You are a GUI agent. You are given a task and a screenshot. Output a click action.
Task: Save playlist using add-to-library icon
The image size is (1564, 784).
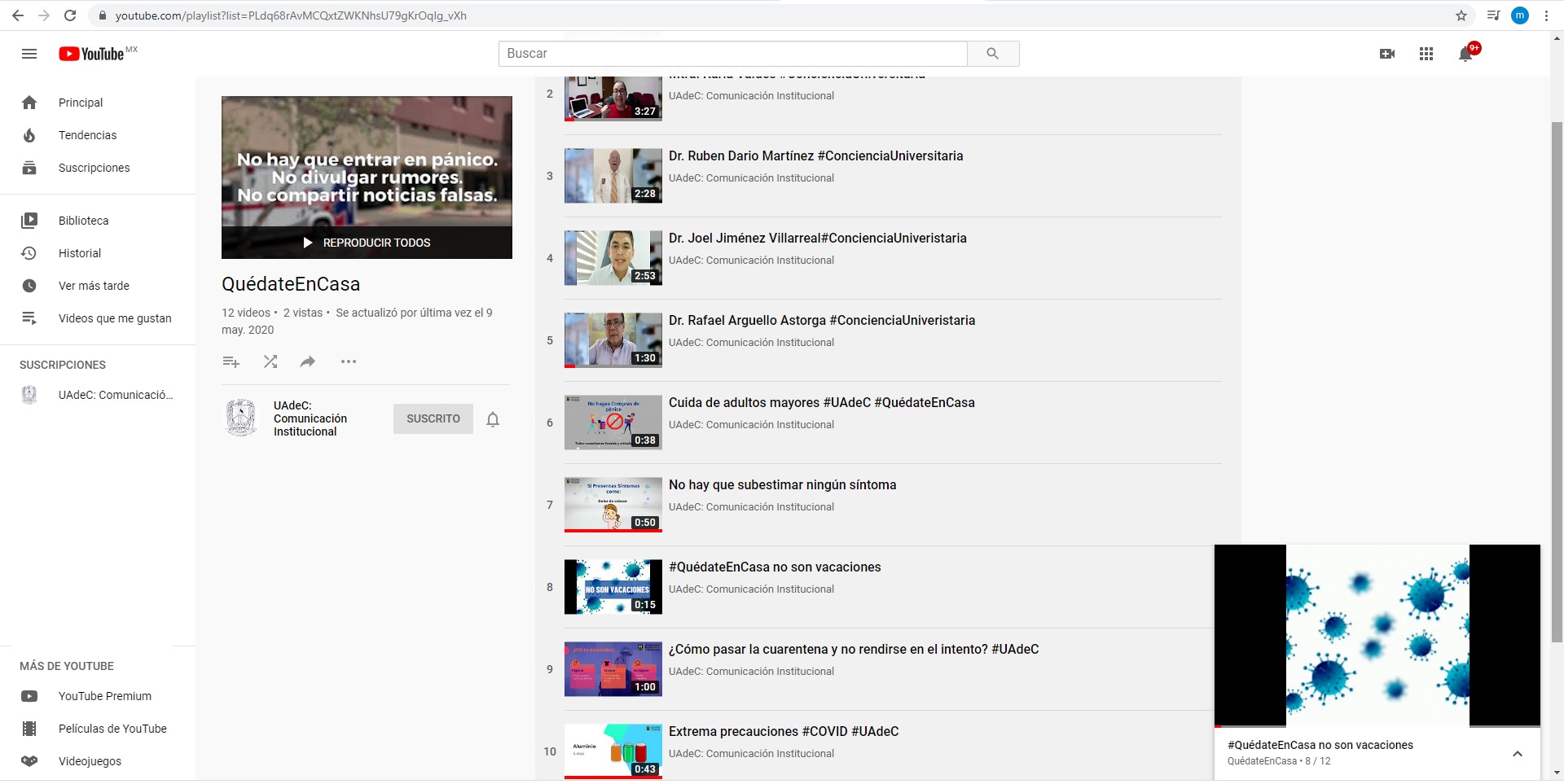point(231,361)
